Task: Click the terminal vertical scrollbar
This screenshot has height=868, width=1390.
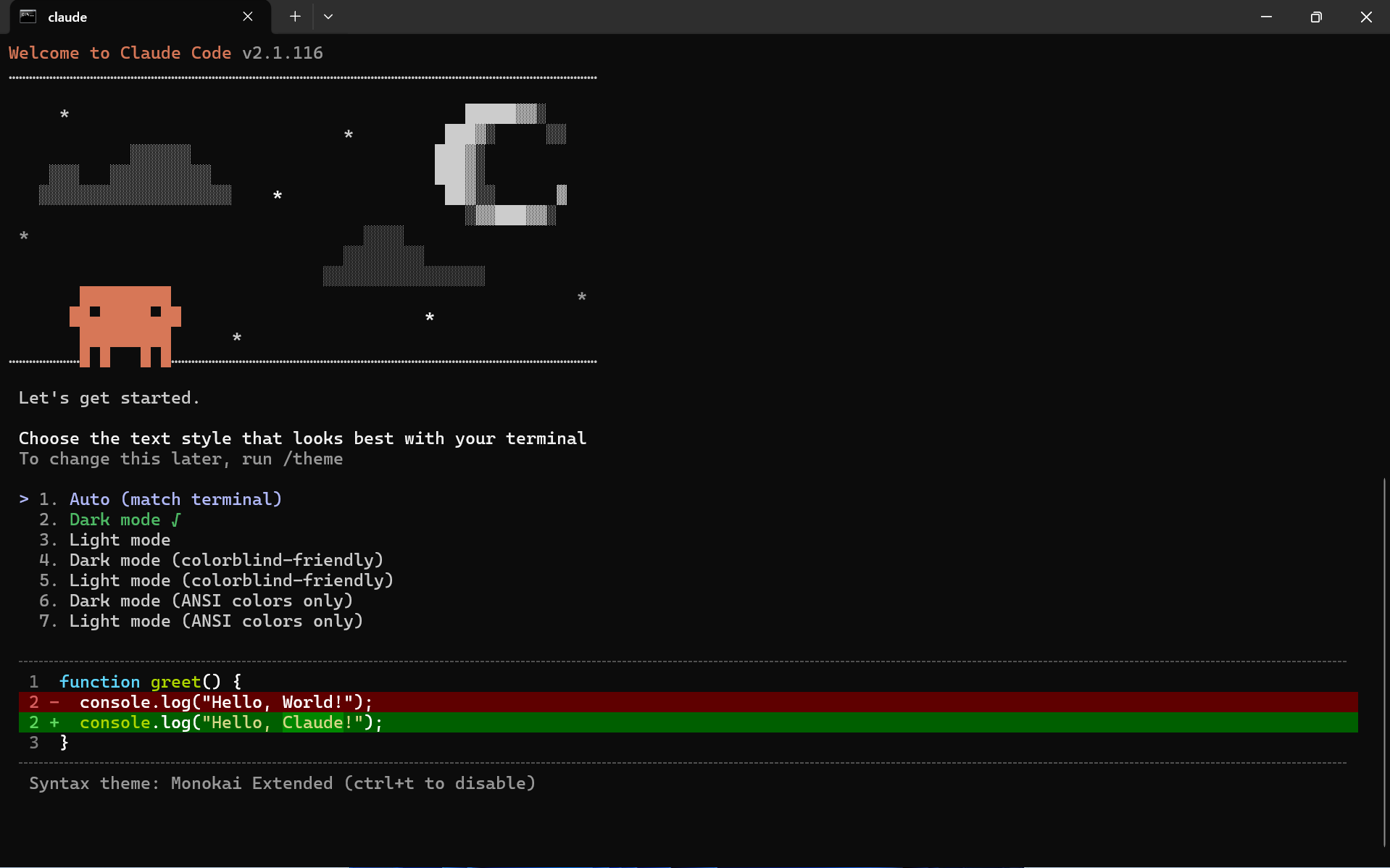Action: [1384, 662]
